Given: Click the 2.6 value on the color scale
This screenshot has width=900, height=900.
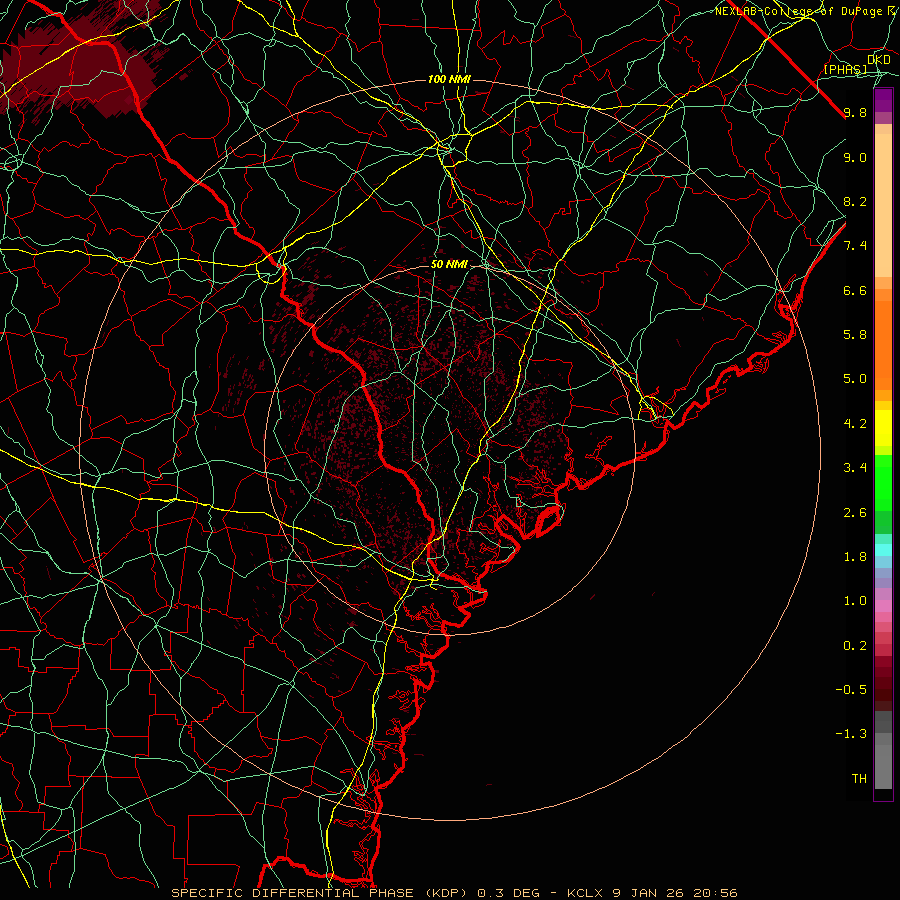Looking at the screenshot, I should [x=855, y=513].
